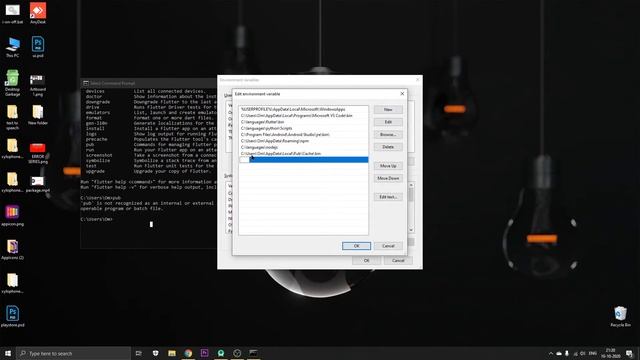Select the %USERPROFILE%\AppData\Local\Microsoft\WindowsApps entry

(303, 109)
